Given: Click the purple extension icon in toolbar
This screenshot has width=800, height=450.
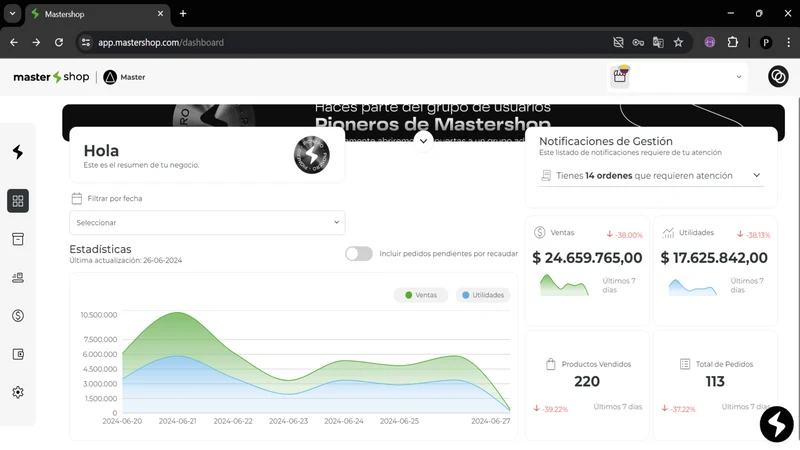Looking at the screenshot, I should click(x=710, y=42).
